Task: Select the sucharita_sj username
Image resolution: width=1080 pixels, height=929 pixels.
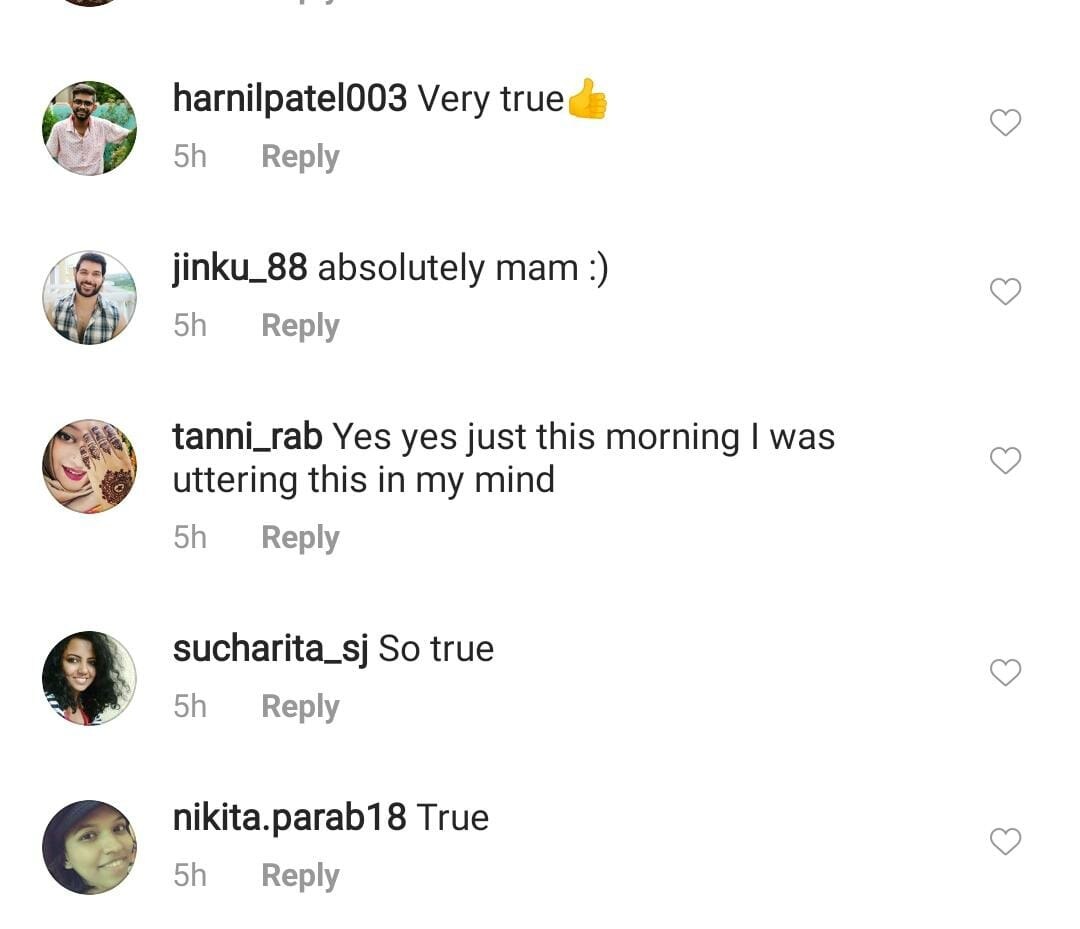Action: [270, 649]
